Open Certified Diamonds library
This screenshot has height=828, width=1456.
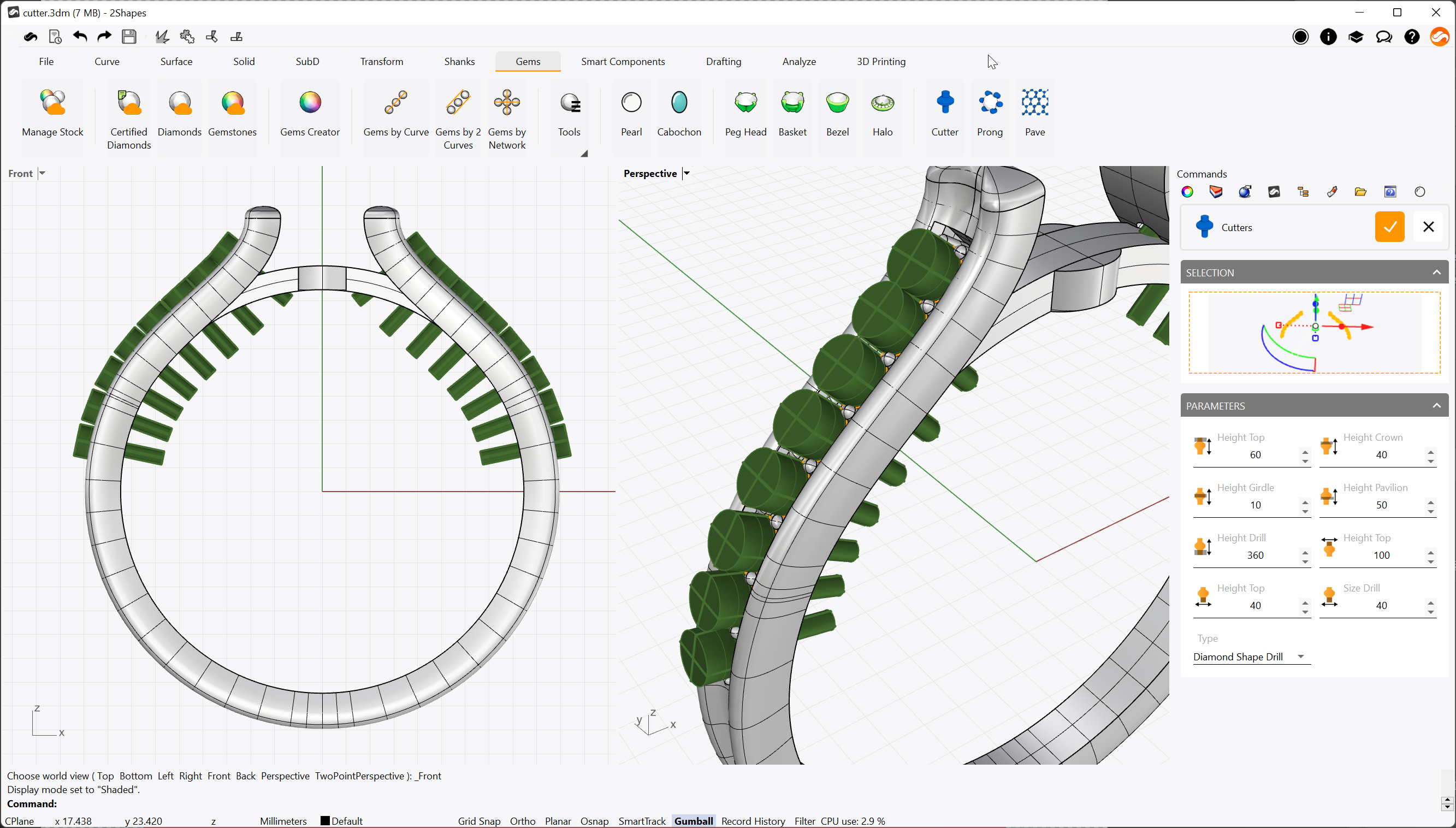[129, 120]
